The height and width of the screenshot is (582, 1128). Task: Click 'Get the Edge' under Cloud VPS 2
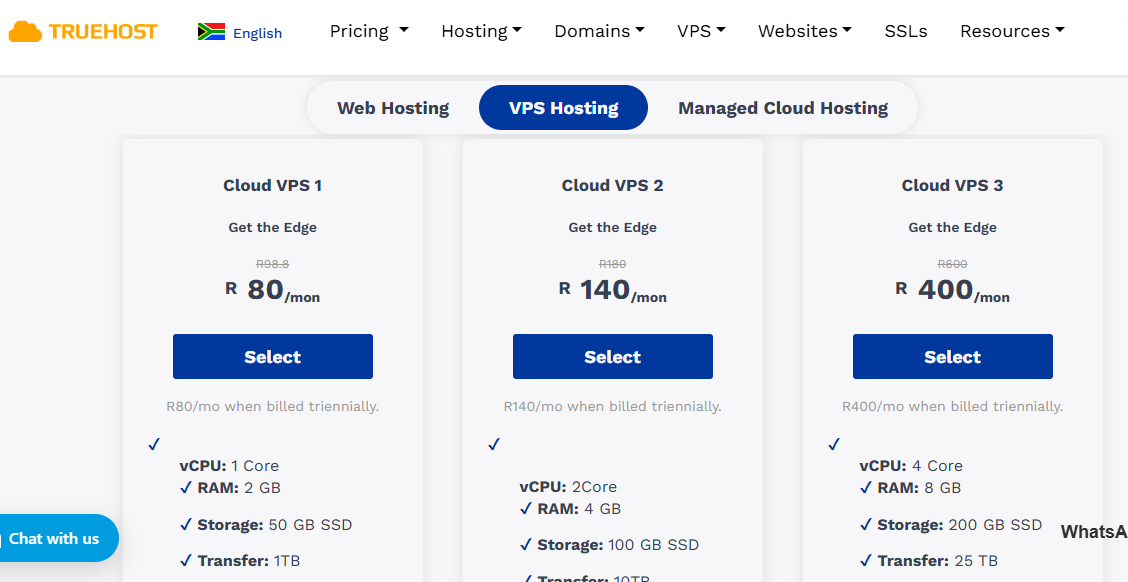click(x=613, y=227)
